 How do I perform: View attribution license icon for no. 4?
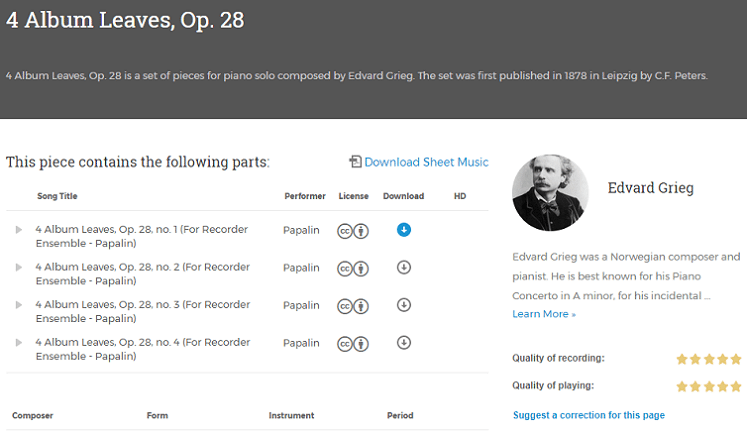[361, 344]
